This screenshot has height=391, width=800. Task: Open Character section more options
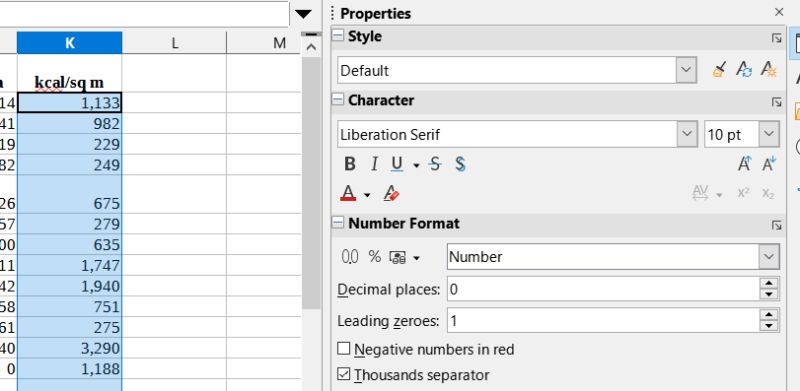[x=777, y=102]
